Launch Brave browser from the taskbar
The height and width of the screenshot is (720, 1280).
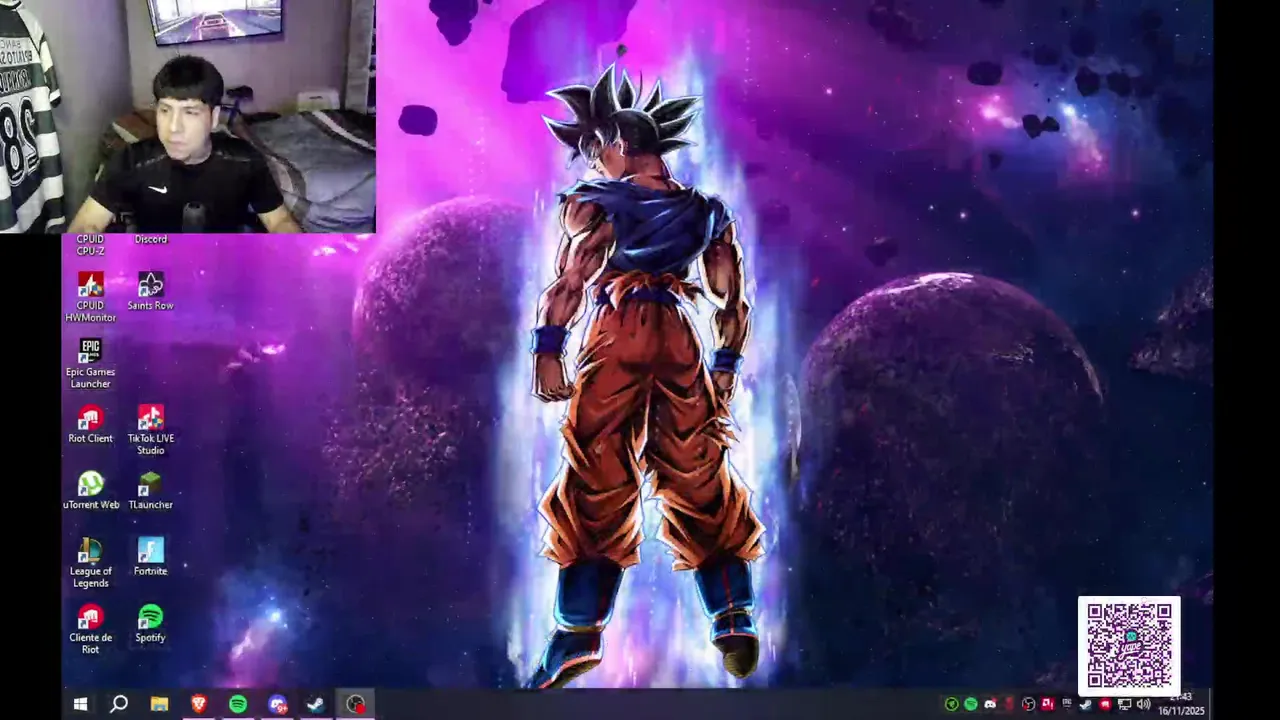198,704
